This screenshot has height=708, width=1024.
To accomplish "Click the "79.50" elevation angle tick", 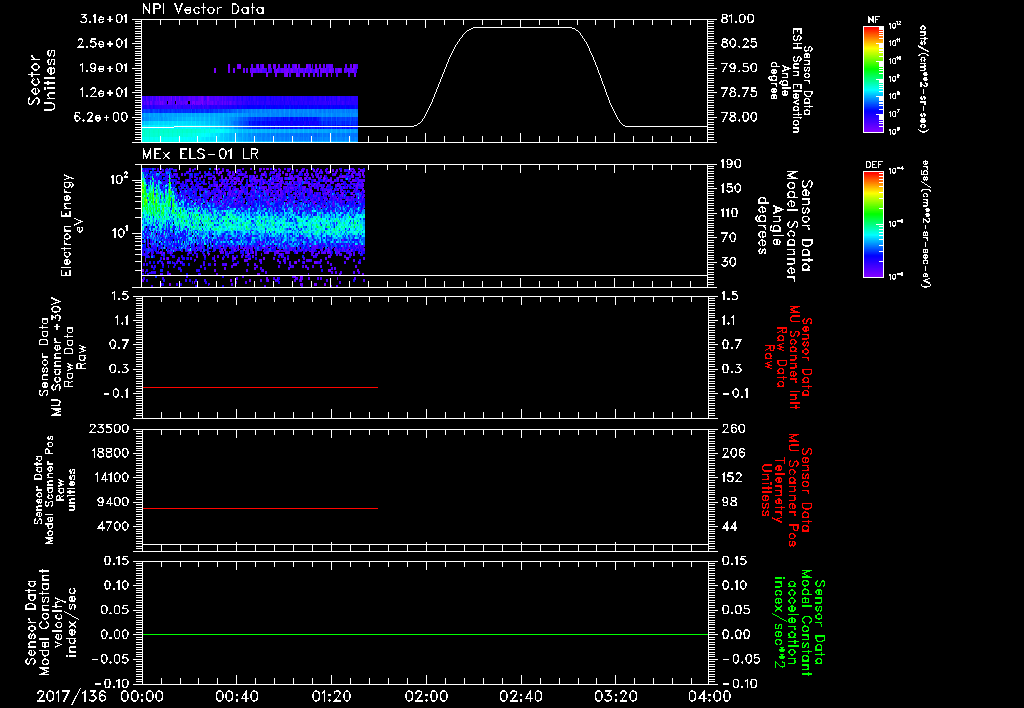I will [x=739, y=68].
